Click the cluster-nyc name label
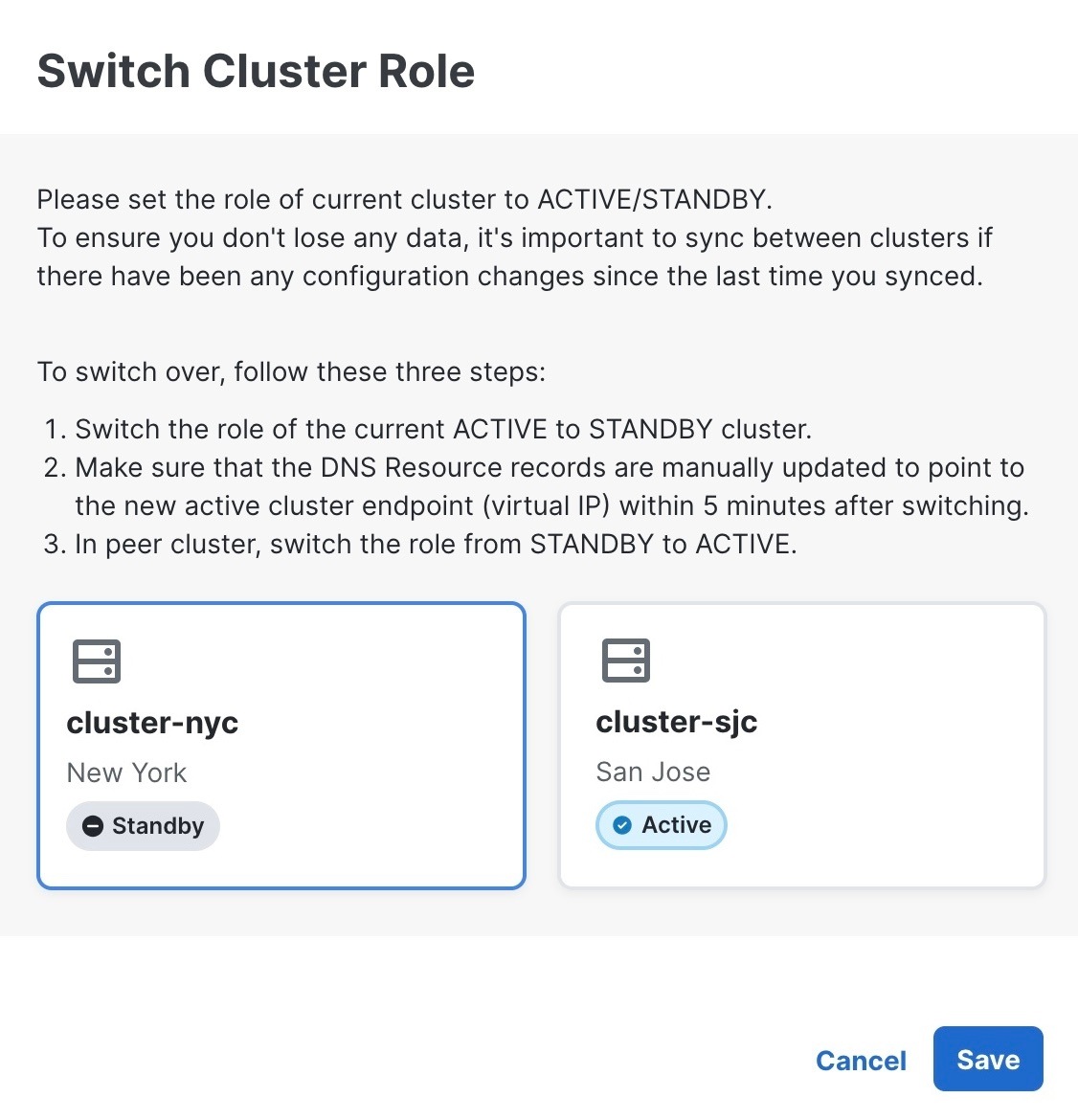 (x=151, y=723)
